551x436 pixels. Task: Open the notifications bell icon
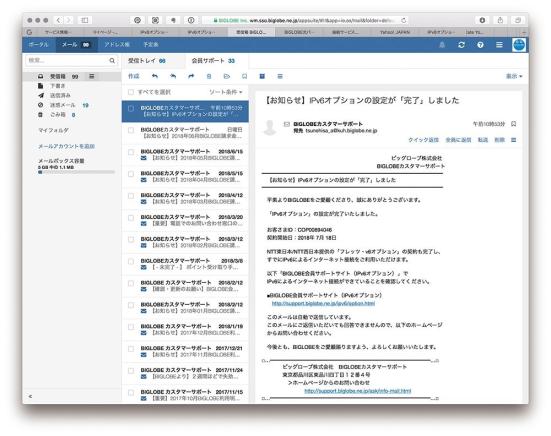pos(442,45)
